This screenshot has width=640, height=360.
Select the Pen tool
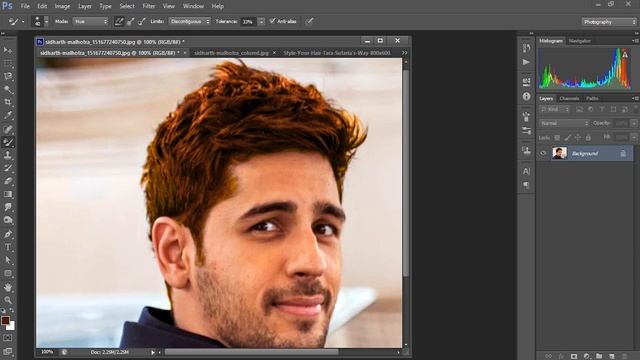8,234
